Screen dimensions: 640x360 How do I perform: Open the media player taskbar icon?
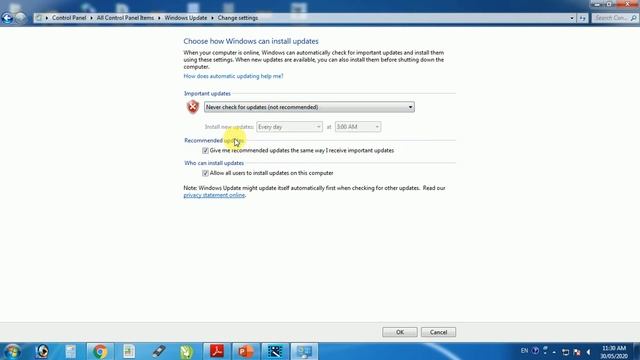[42, 351]
